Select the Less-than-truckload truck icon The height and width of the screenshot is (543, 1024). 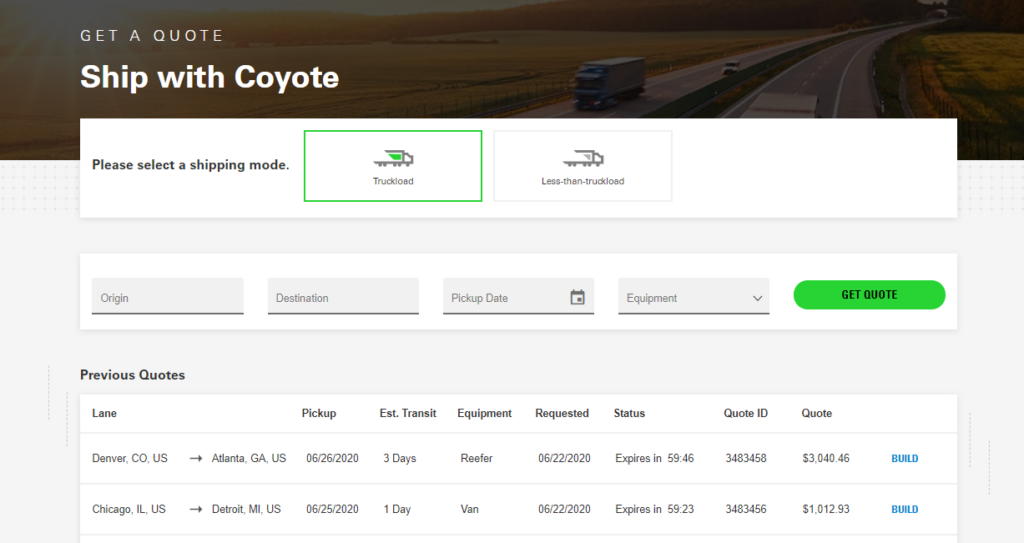tap(582, 158)
